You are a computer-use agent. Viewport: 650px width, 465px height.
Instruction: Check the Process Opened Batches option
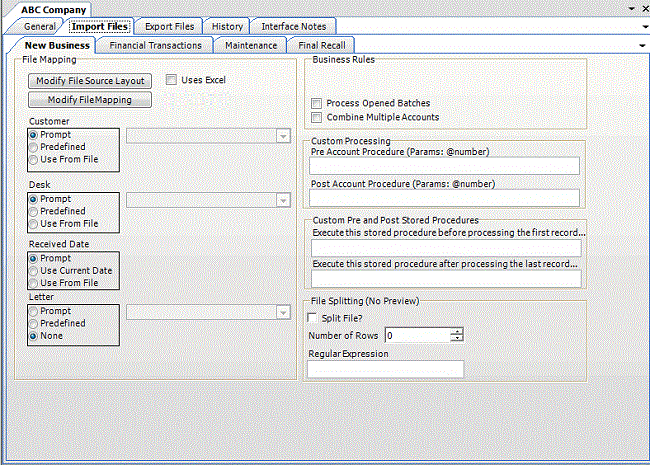[317, 103]
